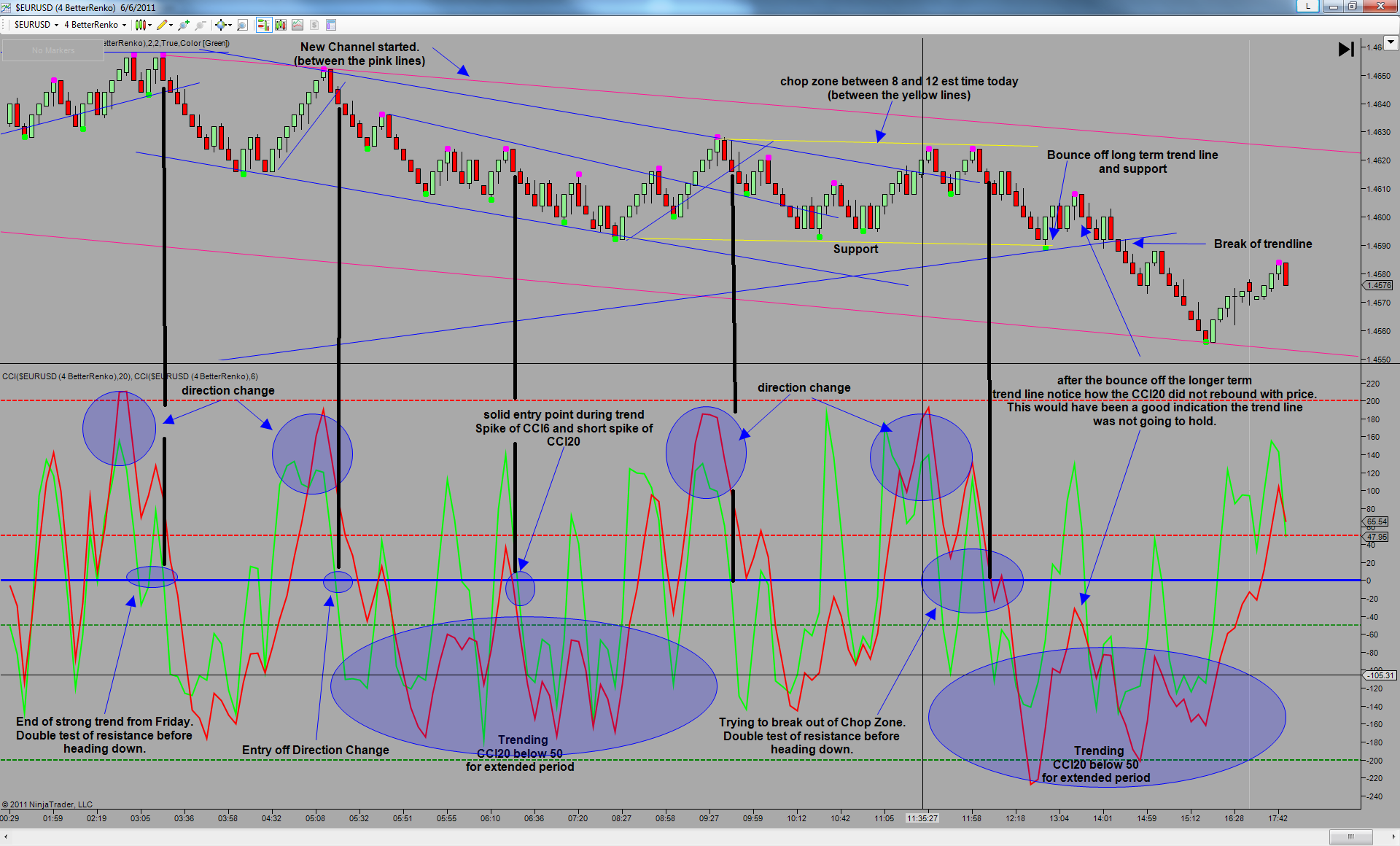Expand the chart style dropdown arrow
The height and width of the screenshot is (846, 1400).
[x=149, y=25]
